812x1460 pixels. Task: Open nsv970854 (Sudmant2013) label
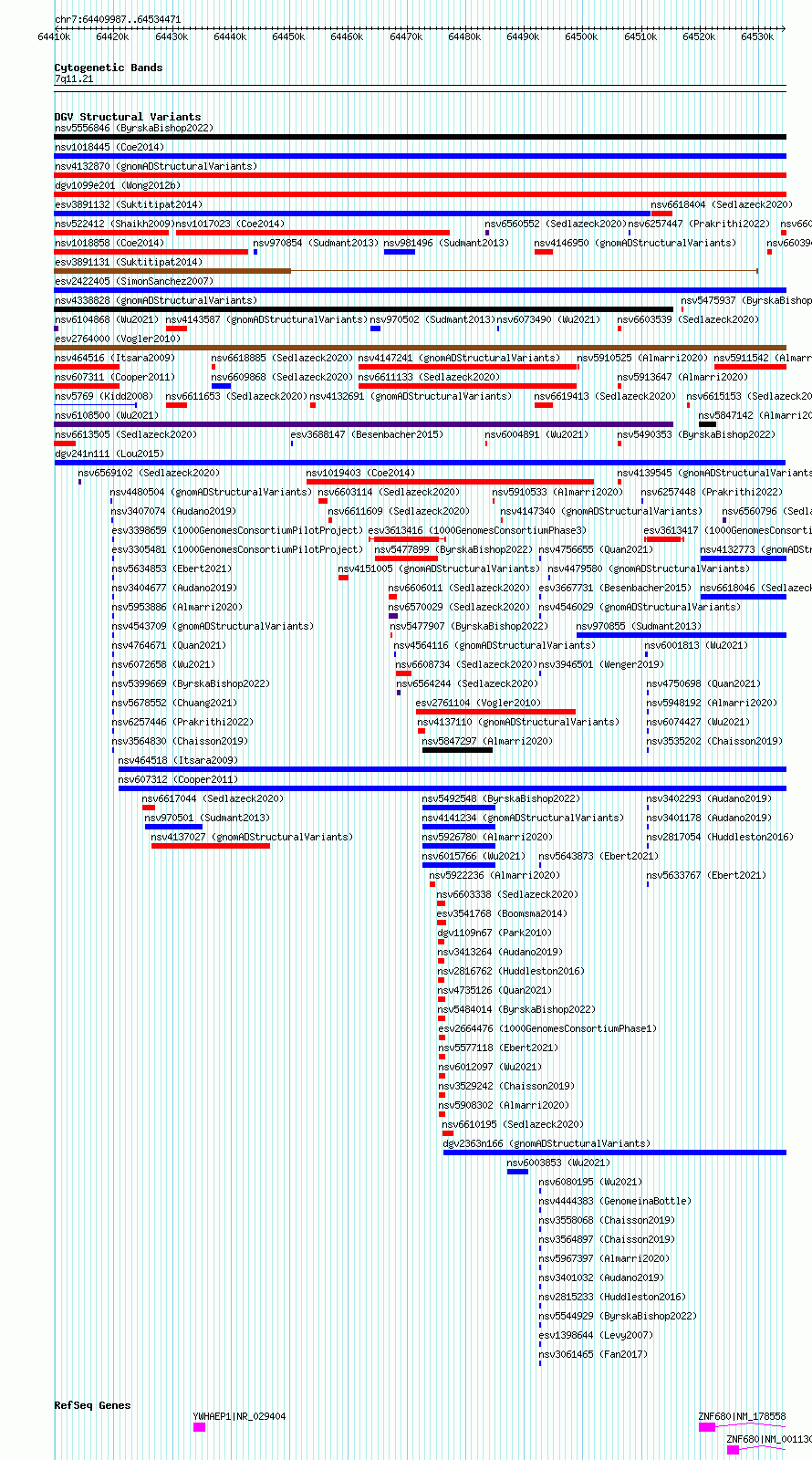tap(316, 243)
